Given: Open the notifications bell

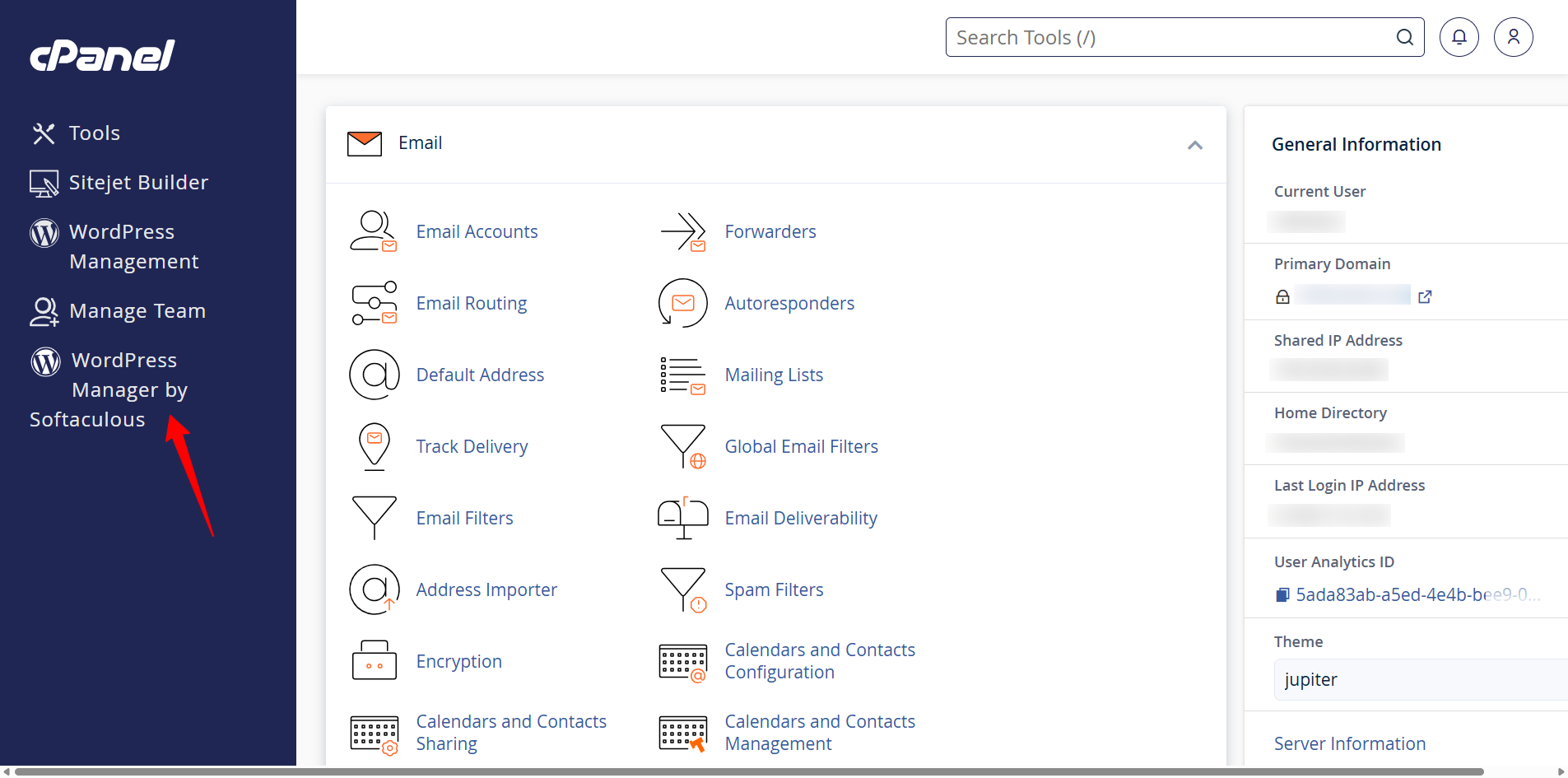Looking at the screenshot, I should click(1459, 37).
